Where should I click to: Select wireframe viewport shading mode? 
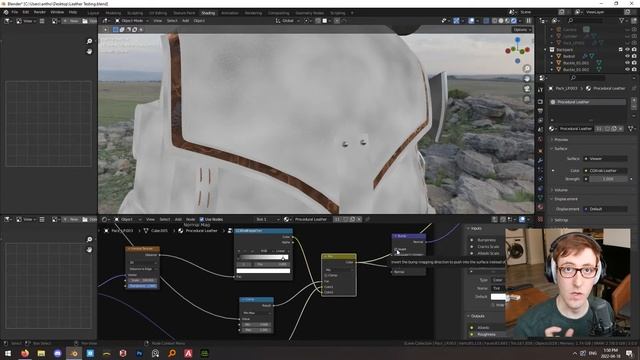(495, 20)
